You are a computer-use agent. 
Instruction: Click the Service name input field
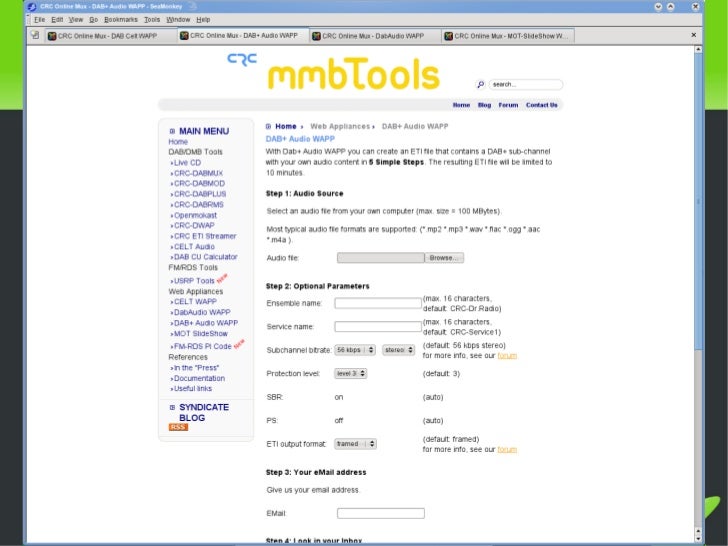point(378,326)
